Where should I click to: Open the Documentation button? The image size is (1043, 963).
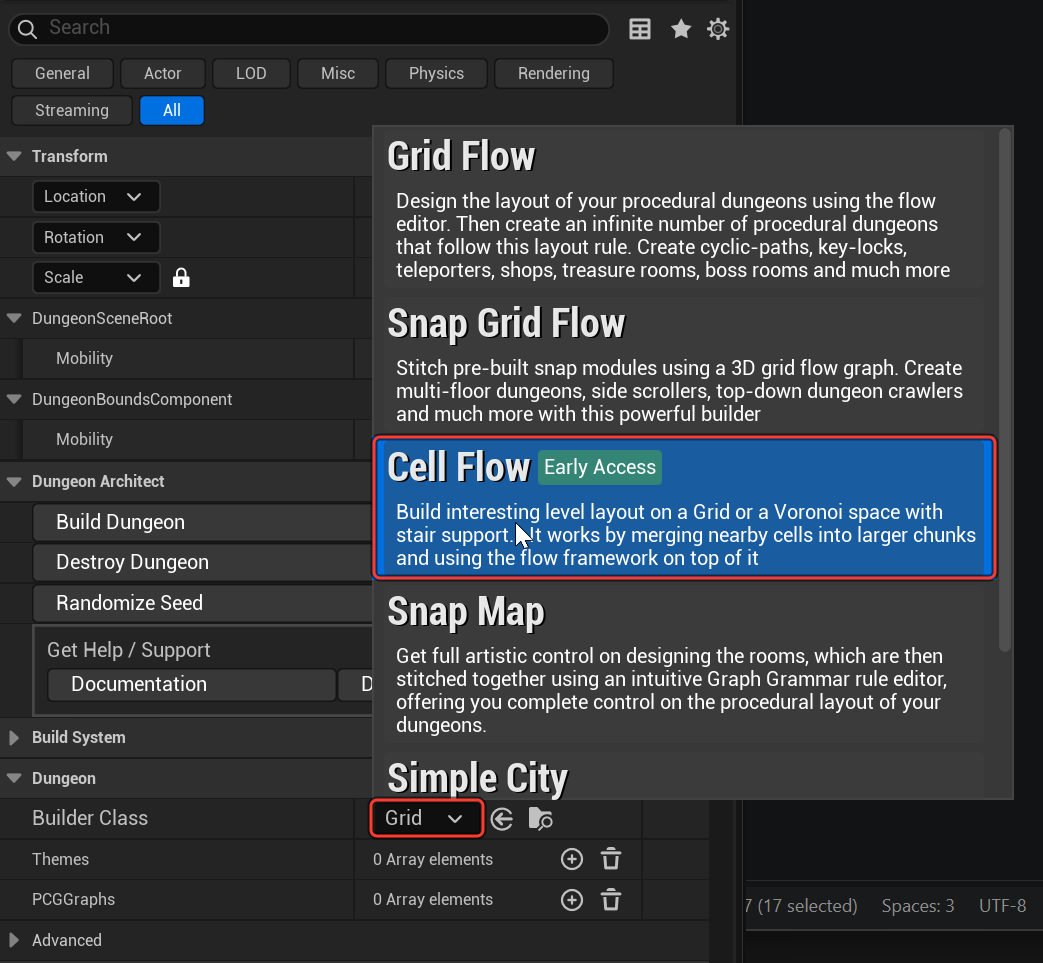point(192,684)
